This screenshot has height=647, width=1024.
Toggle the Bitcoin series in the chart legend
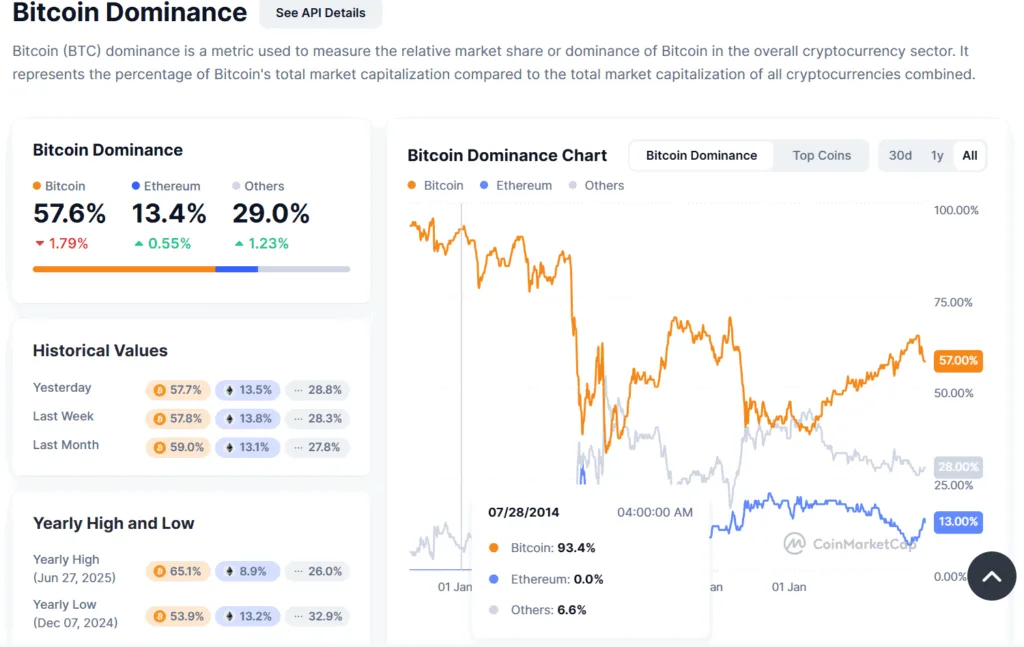point(434,185)
